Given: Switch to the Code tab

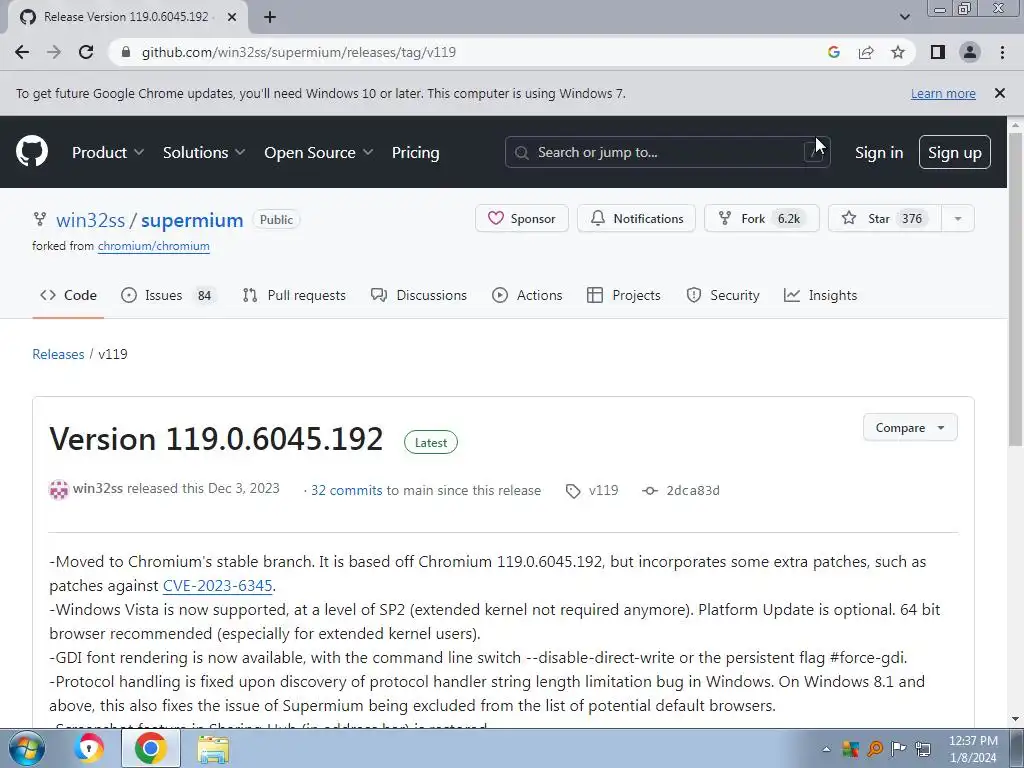Looking at the screenshot, I should (69, 295).
